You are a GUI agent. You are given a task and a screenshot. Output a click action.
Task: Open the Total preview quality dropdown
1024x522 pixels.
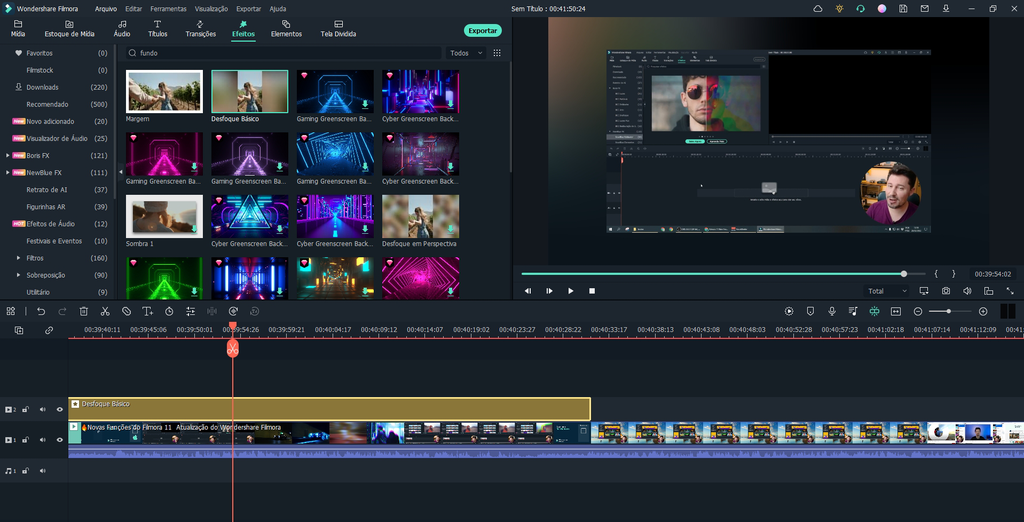[886, 291]
